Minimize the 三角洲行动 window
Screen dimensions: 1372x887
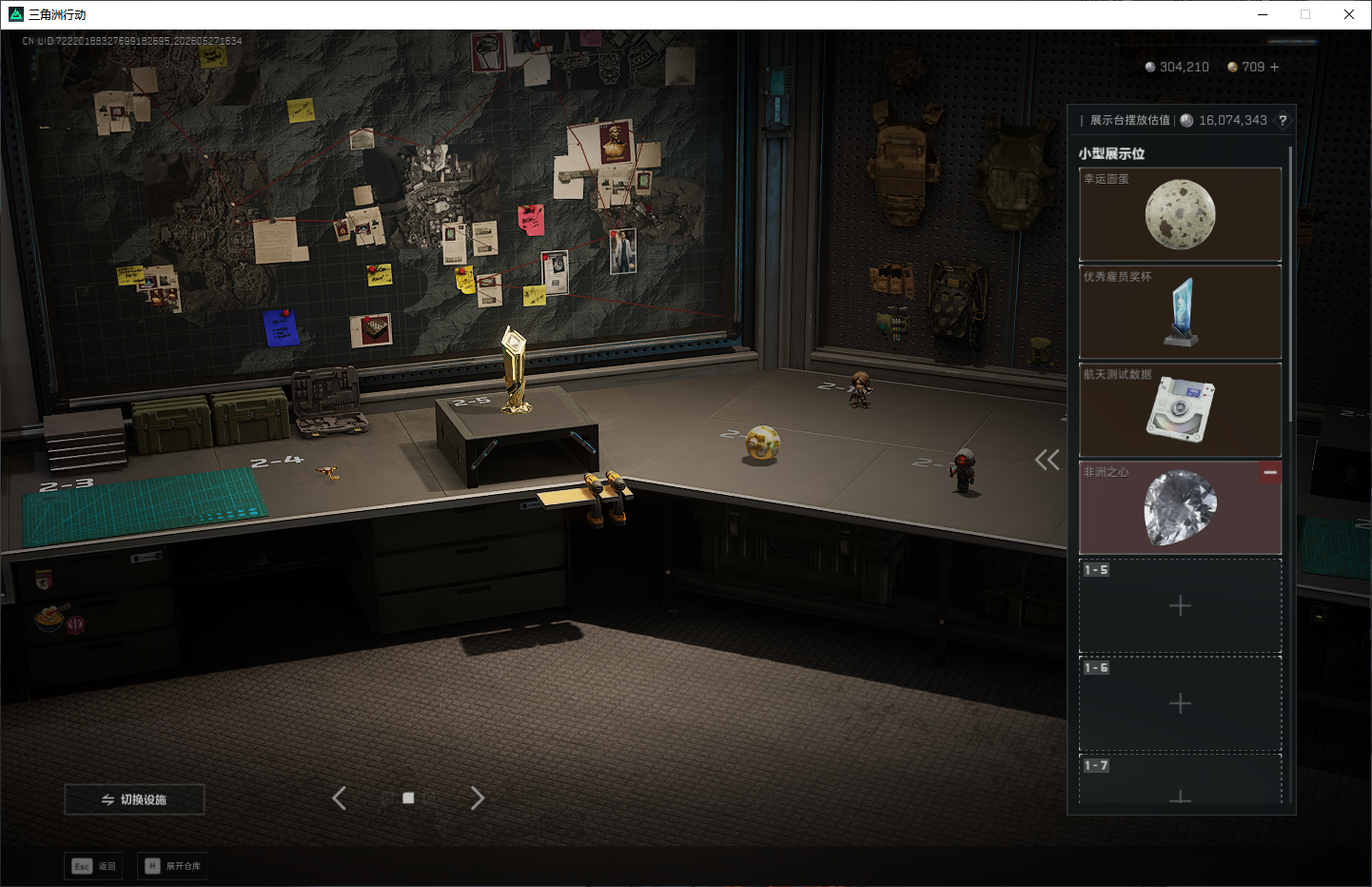pos(1263,14)
